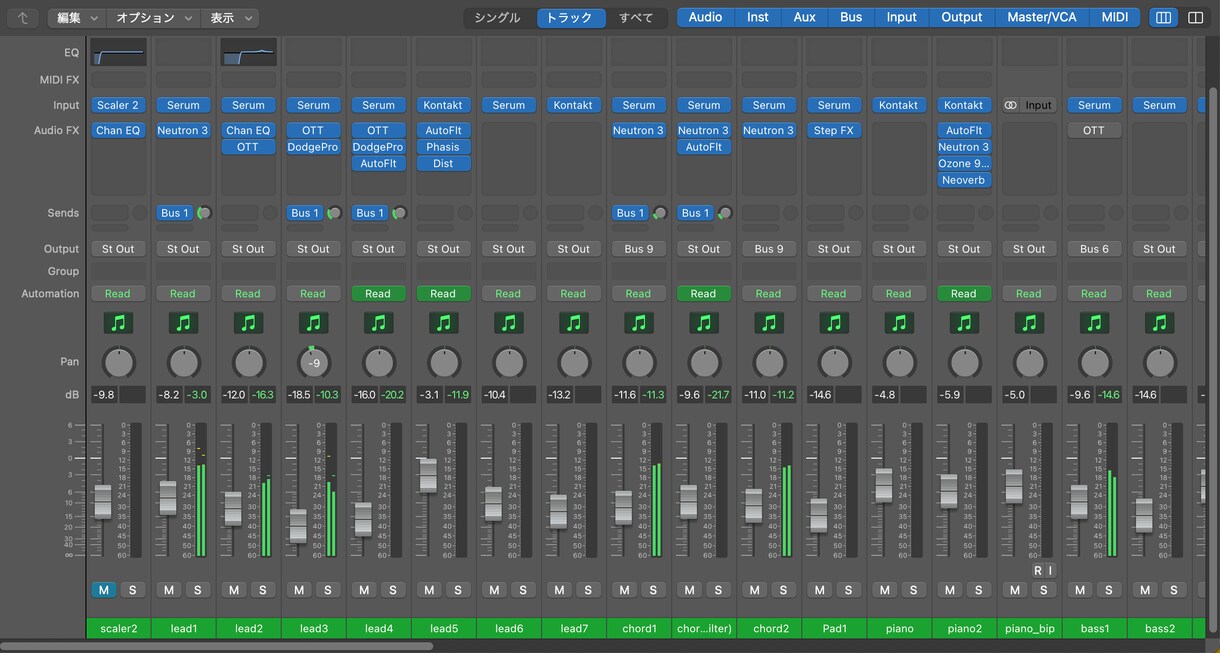Click the music note icon on lead3
Viewport: 1220px width, 653px height.
pyautogui.click(x=313, y=323)
